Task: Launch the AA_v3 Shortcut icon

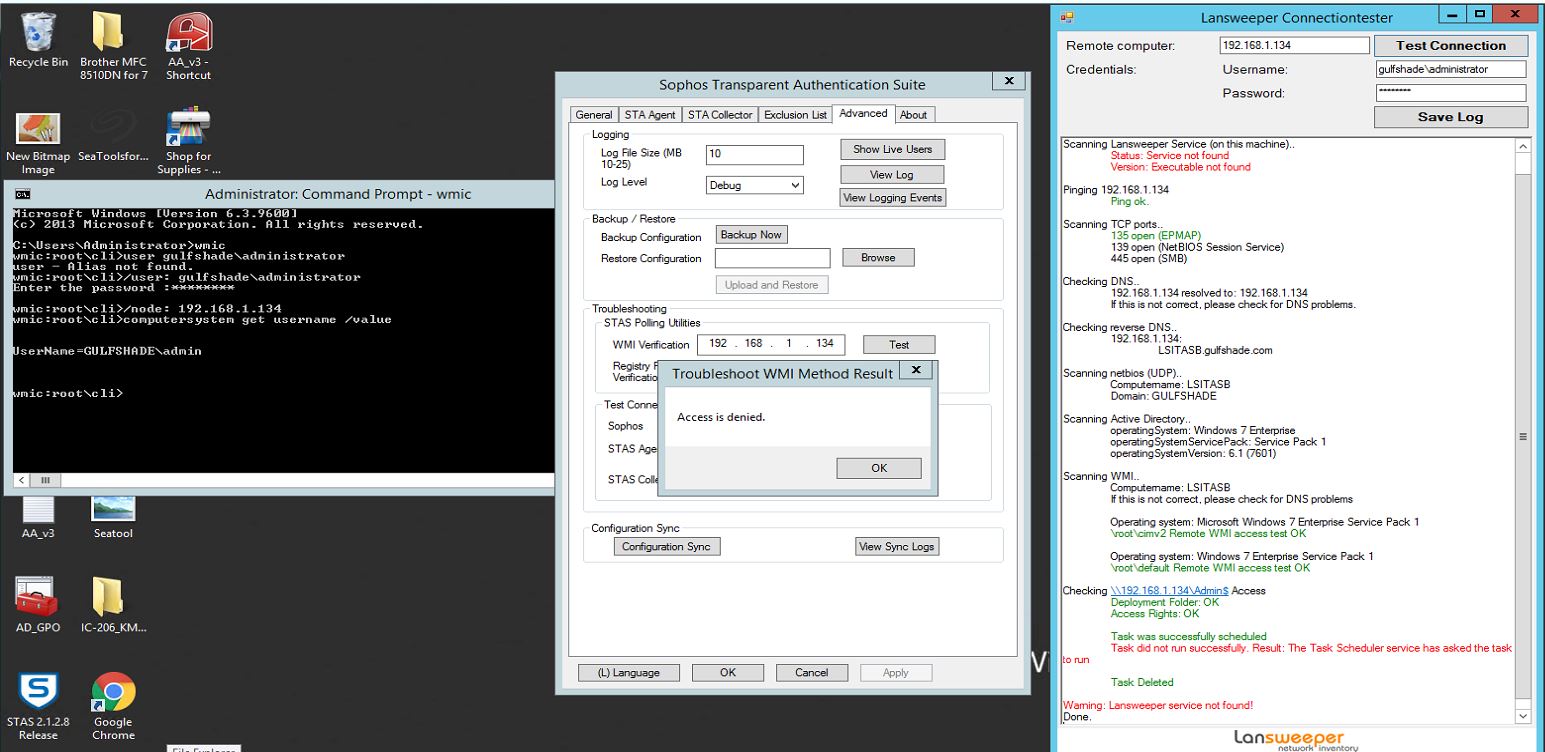Action: pyautogui.click(x=188, y=46)
